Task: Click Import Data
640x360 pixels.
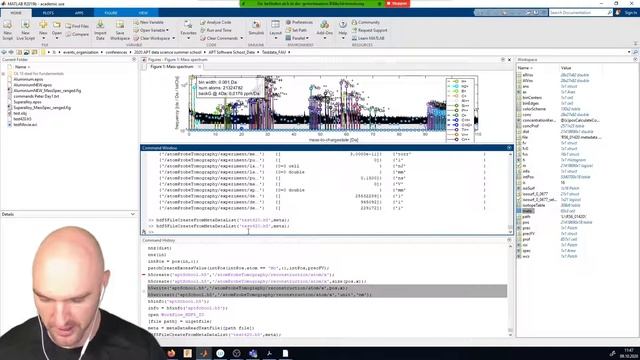Action: click(x=100, y=31)
